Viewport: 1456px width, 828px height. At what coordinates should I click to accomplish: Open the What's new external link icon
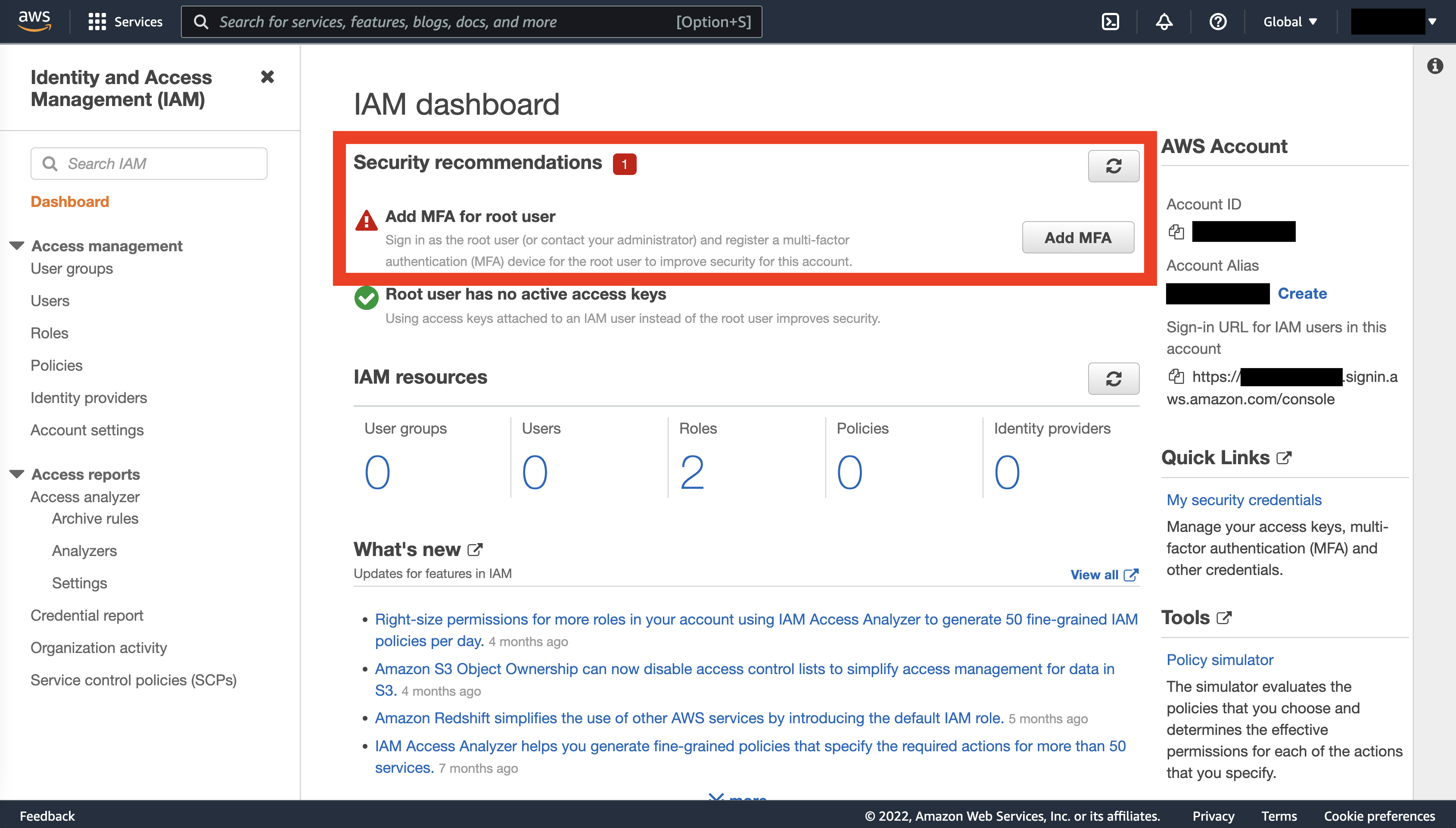tap(475, 550)
